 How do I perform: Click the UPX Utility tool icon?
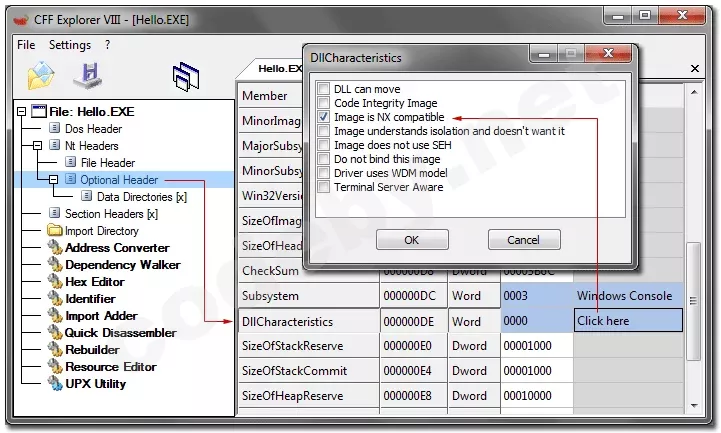click(55, 383)
